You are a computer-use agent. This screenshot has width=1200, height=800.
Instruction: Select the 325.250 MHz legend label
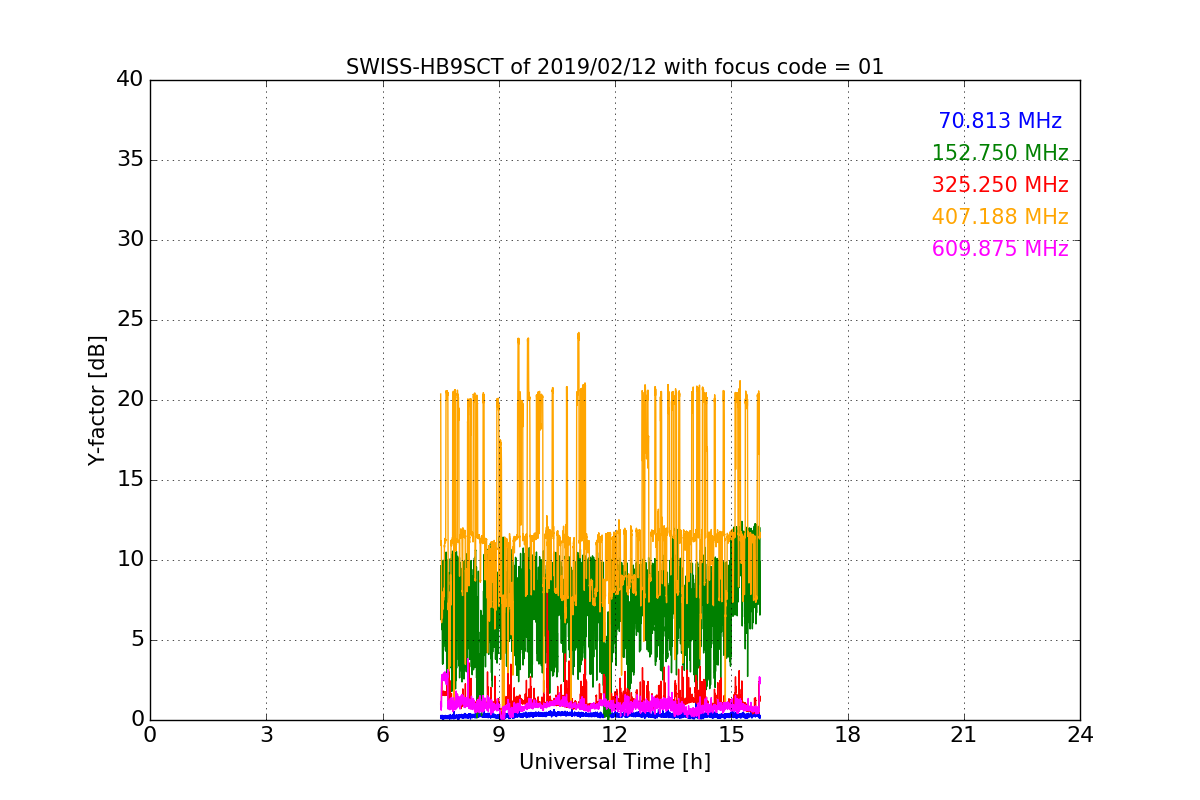1000,185
